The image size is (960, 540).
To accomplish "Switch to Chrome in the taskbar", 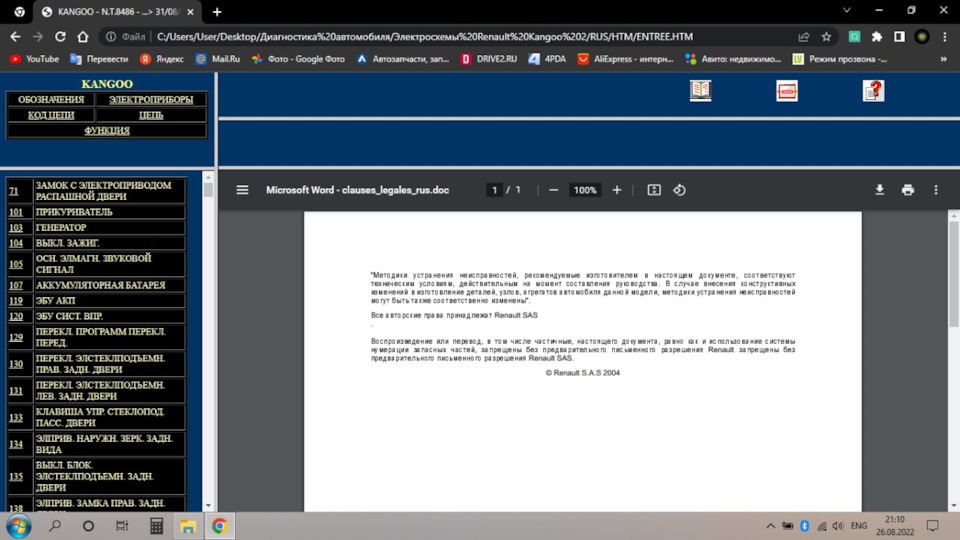I will [x=220, y=526].
